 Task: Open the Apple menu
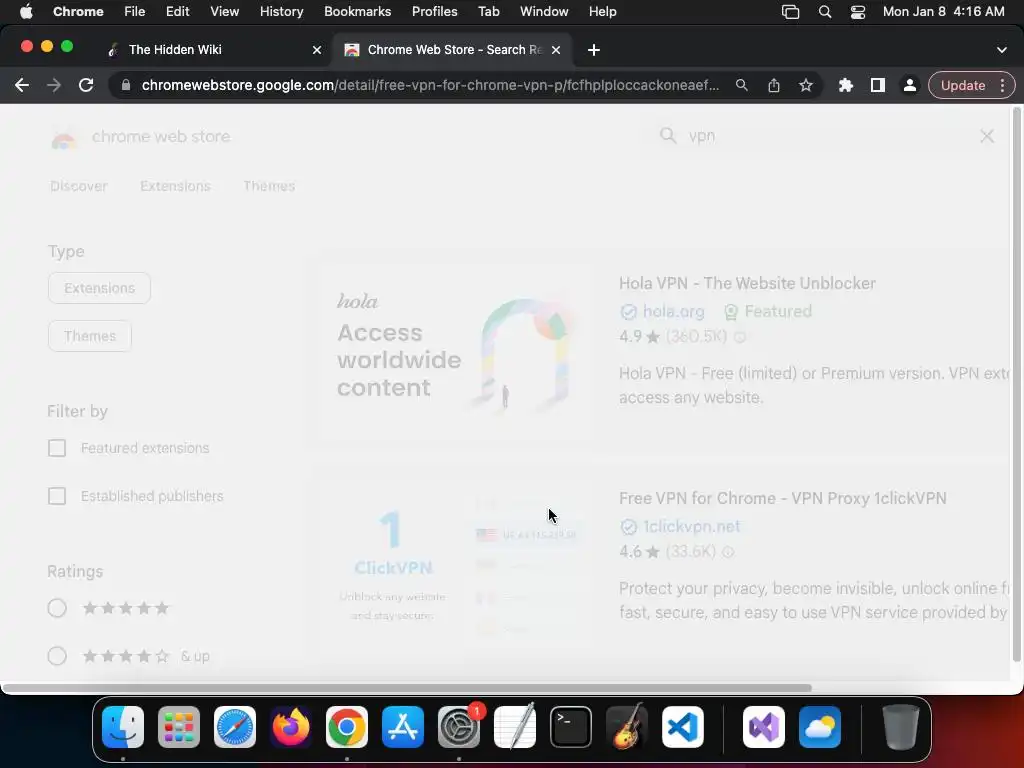pyautogui.click(x=26, y=12)
